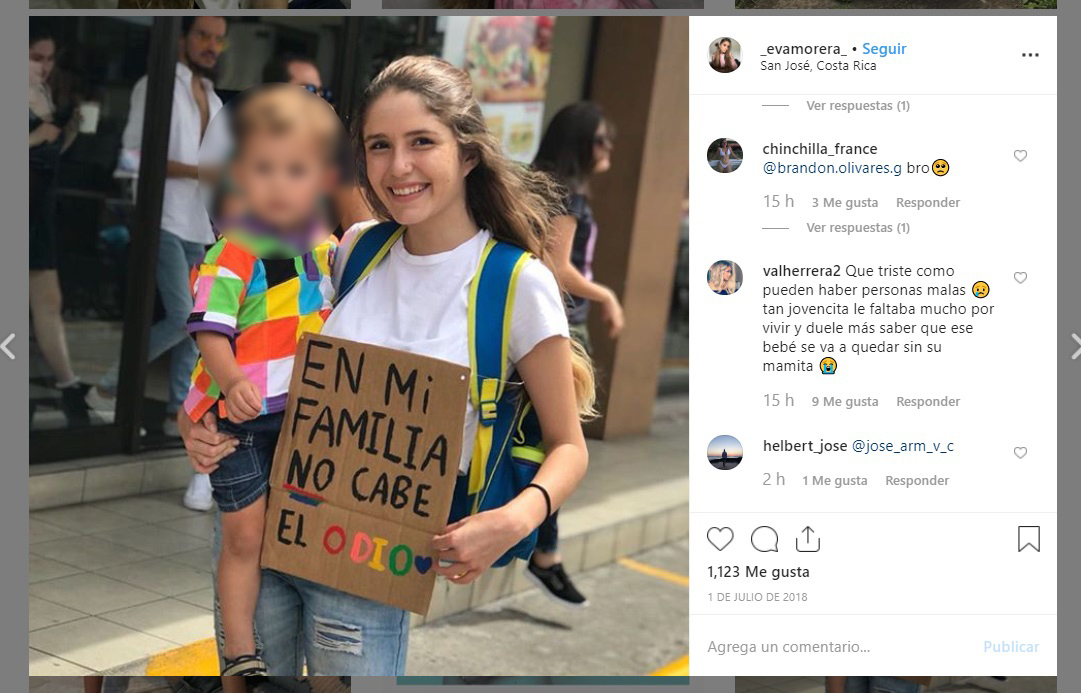
Task: Open the three-dot more options menu
Action: (x=1030, y=55)
